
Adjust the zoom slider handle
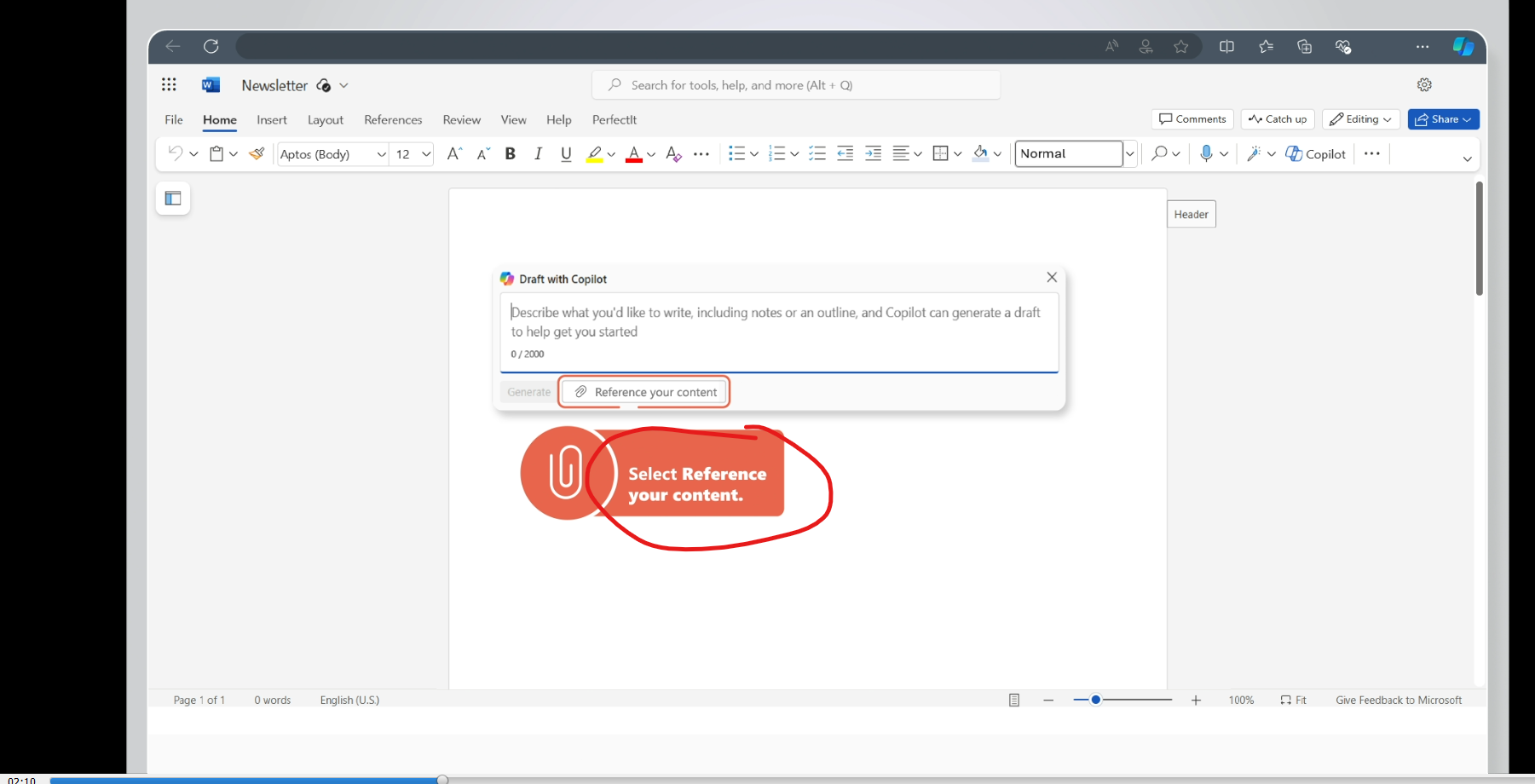click(1096, 700)
